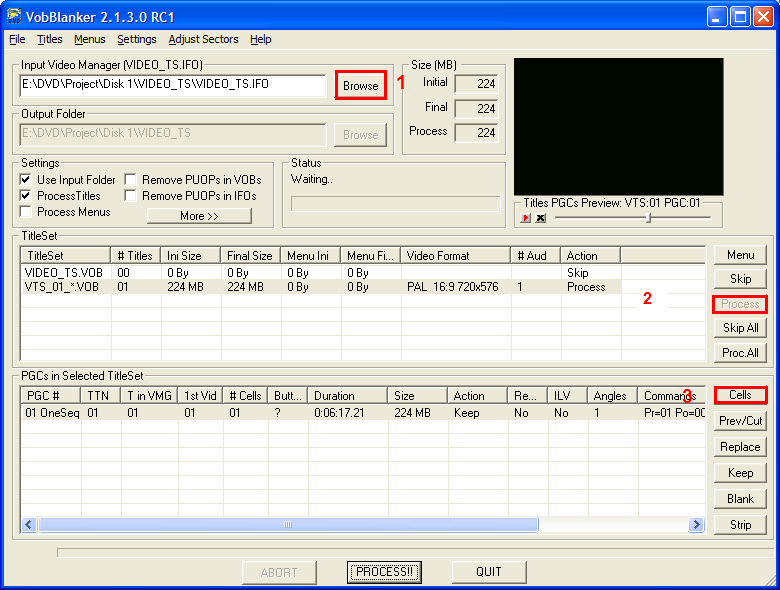780x590 pixels.
Task: Click the Proc.All button
Action: [x=740, y=353]
